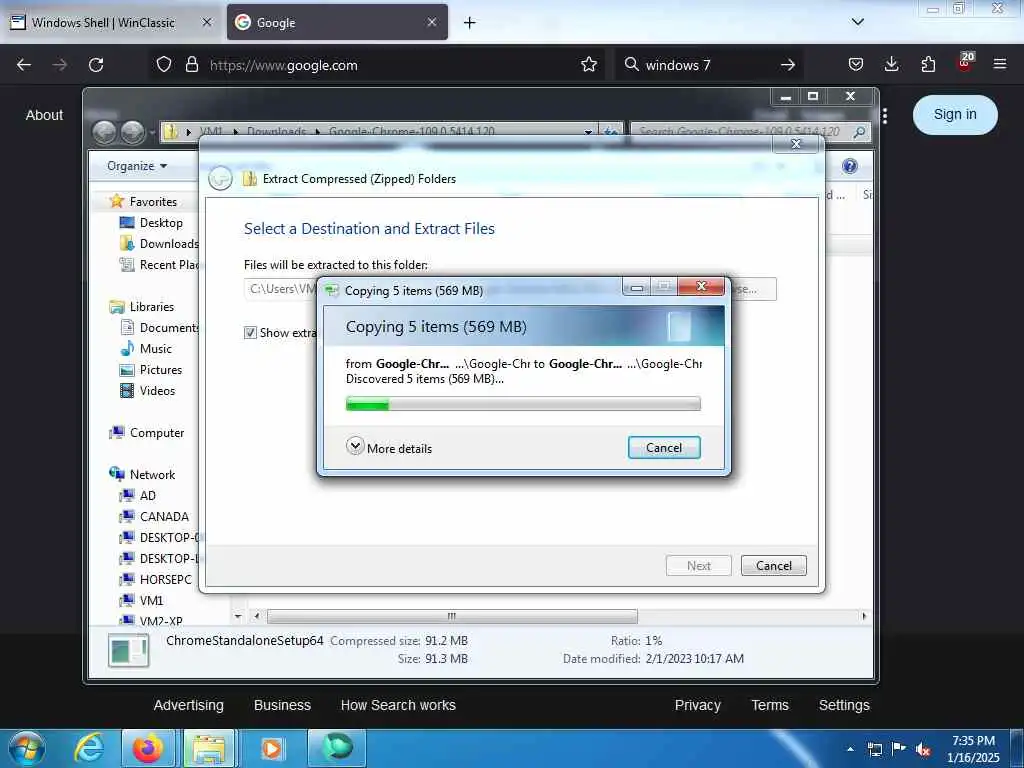This screenshot has height=768, width=1024.
Task: Switch to Windows Shell WinClassic tab
Action: pos(103,22)
